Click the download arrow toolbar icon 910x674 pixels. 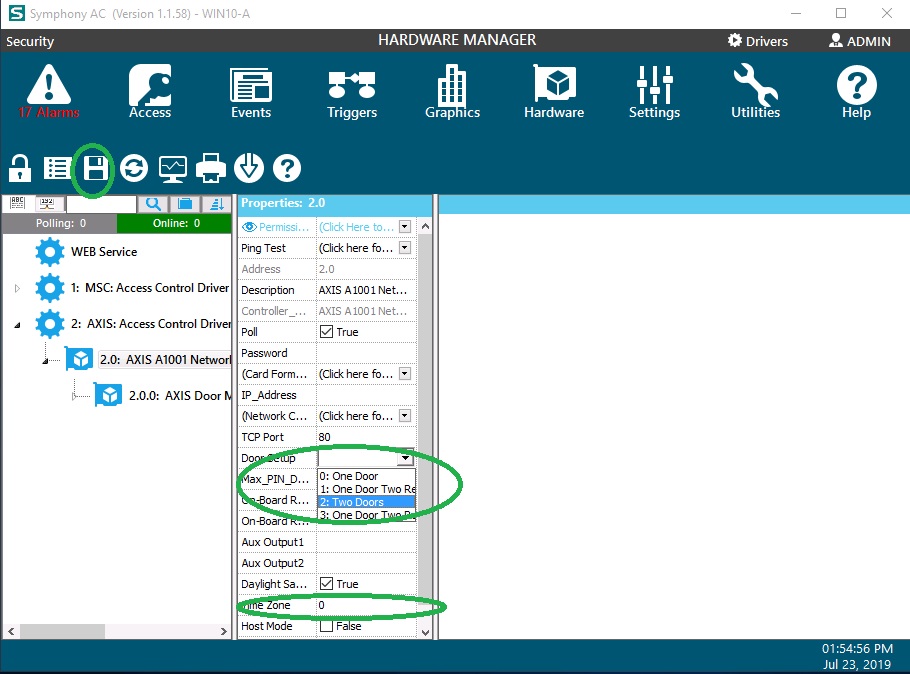249,168
